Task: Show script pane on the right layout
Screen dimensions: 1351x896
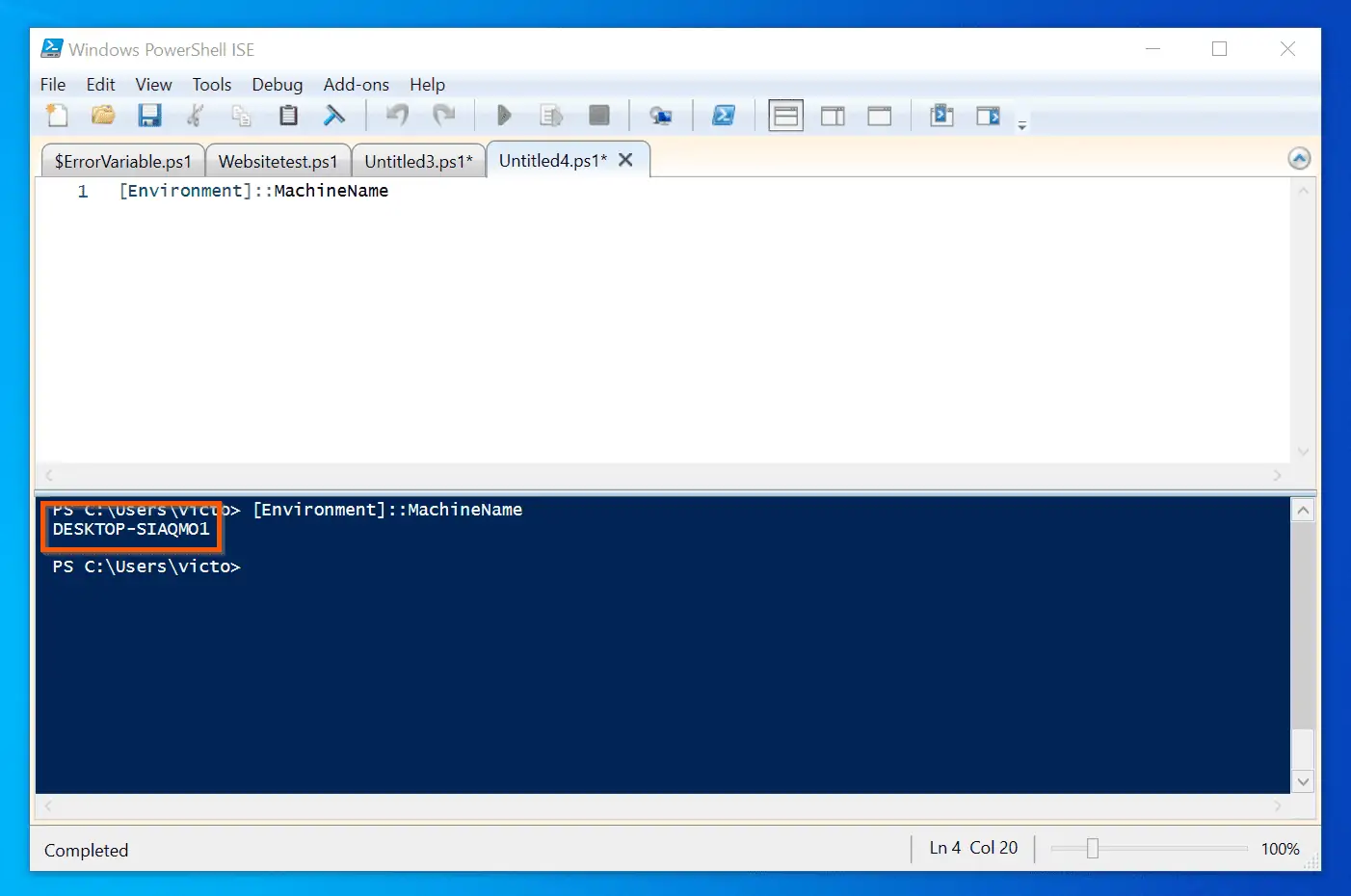Action: pyautogui.click(x=833, y=116)
